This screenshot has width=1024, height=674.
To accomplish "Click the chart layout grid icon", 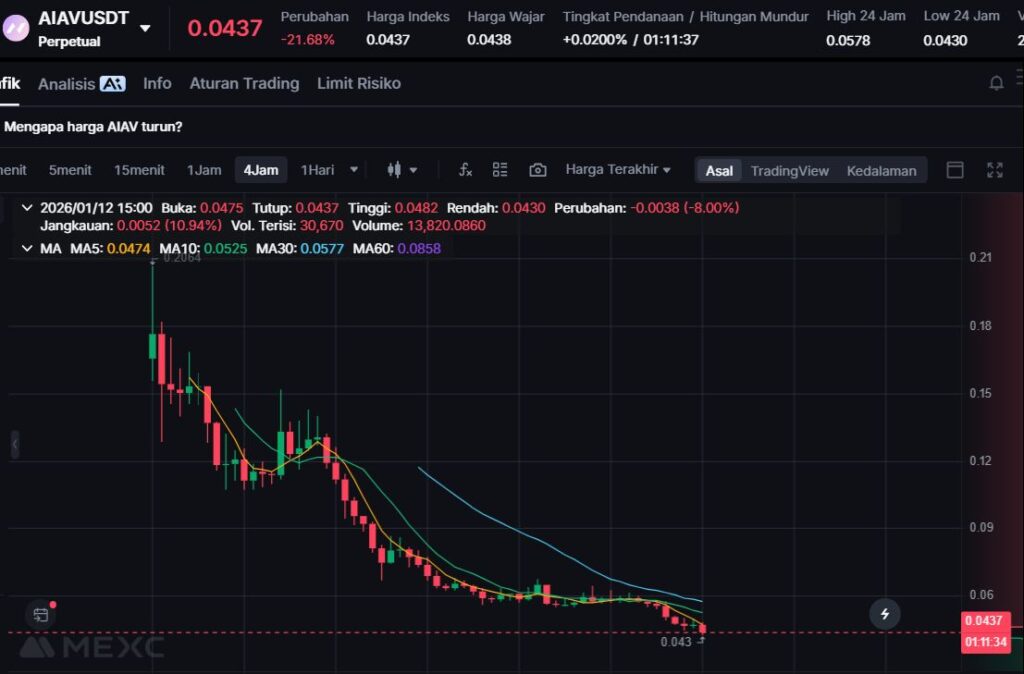I will [500, 170].
